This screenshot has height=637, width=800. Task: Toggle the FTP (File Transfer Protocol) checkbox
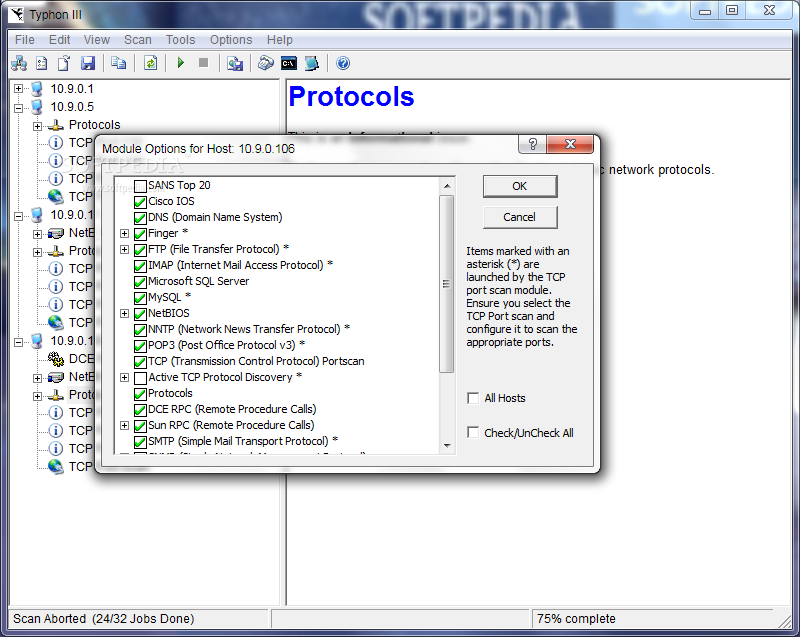click(140, 250)
